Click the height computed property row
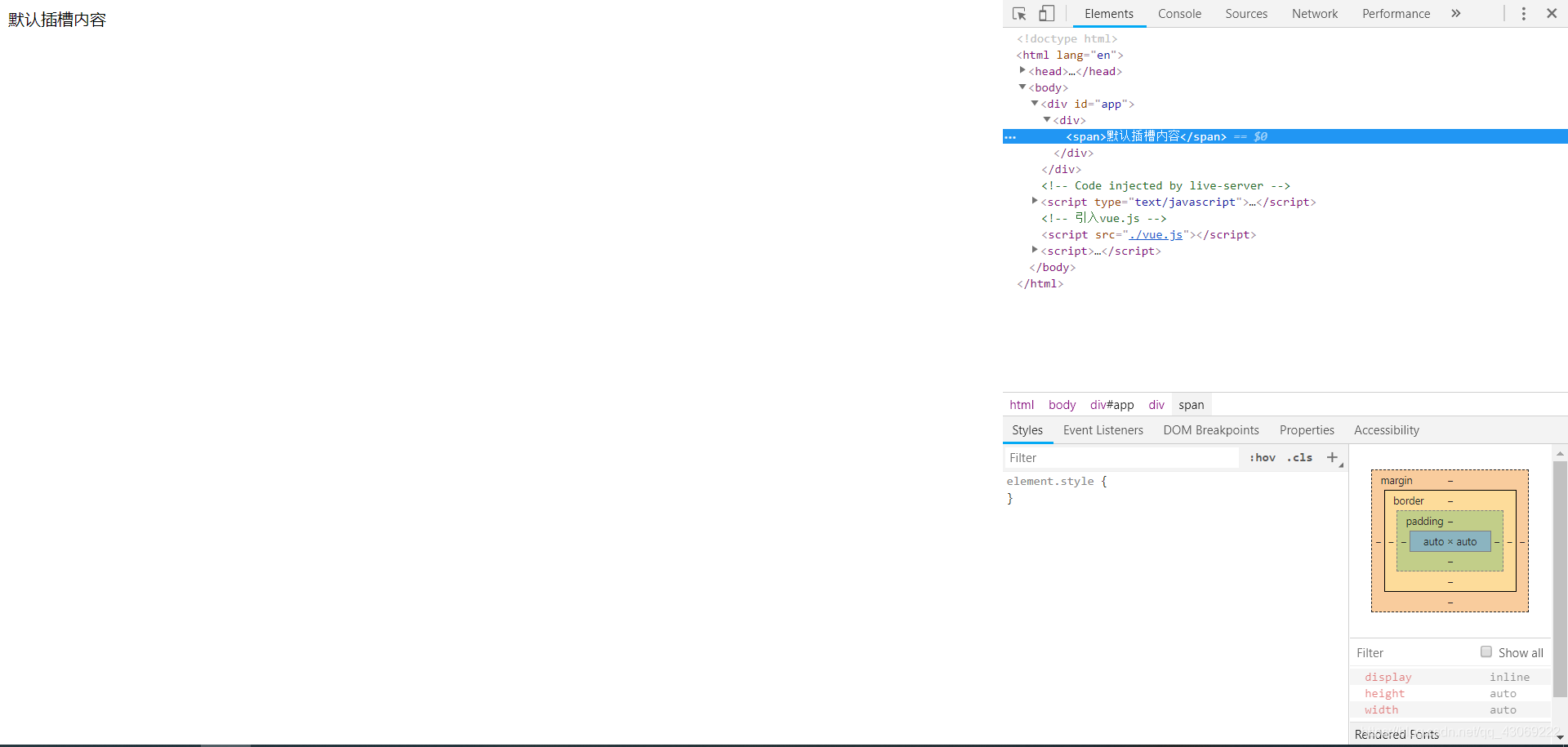The height and width of the screenshot is (747, 1568). point(1450,693)
